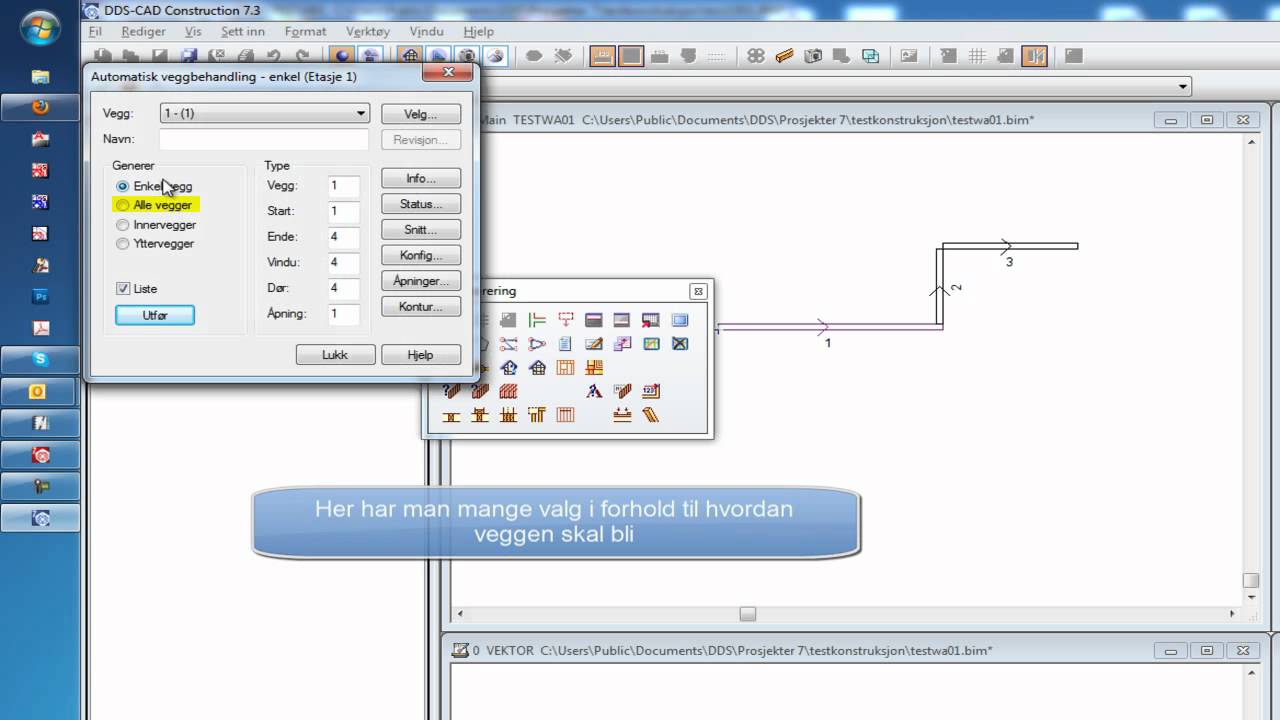Click the Navn text field
Viewport: 1280px width, 720px height.
pyautogui.click(x=264, y=139)
